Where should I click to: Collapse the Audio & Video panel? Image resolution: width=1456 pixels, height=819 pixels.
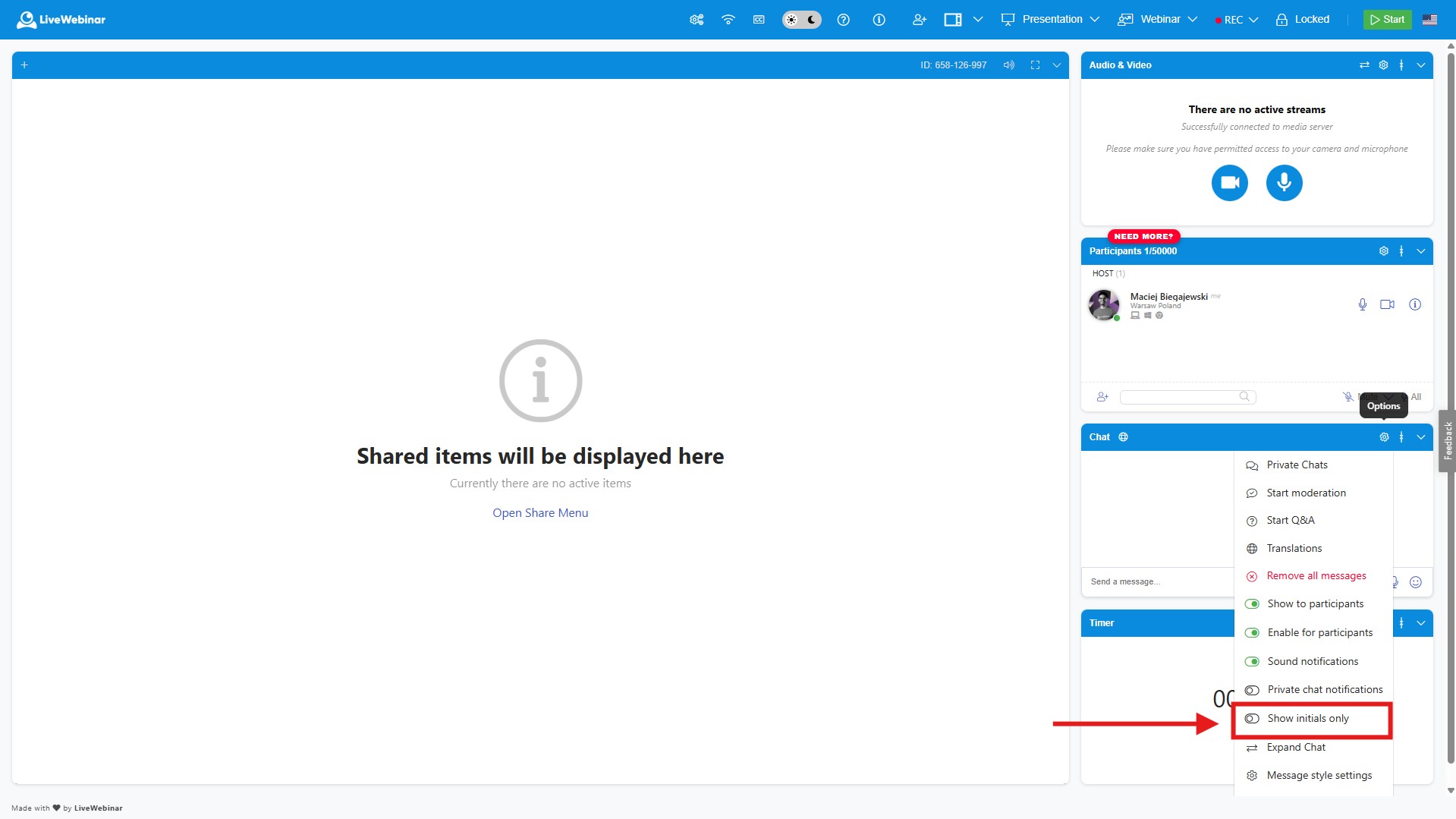pyautogui.click(x=1420, y=65)
